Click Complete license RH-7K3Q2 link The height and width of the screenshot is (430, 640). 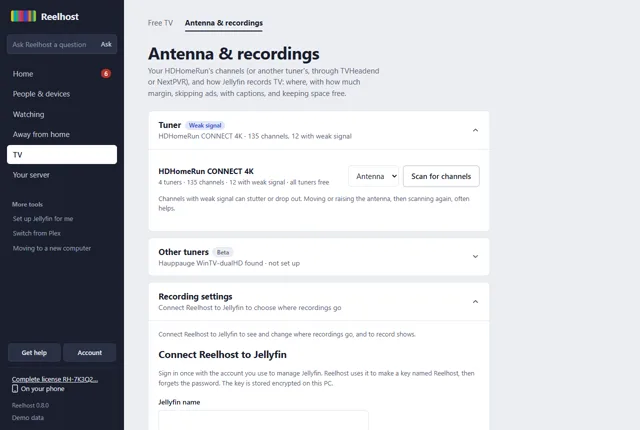[x=55, y=379]
